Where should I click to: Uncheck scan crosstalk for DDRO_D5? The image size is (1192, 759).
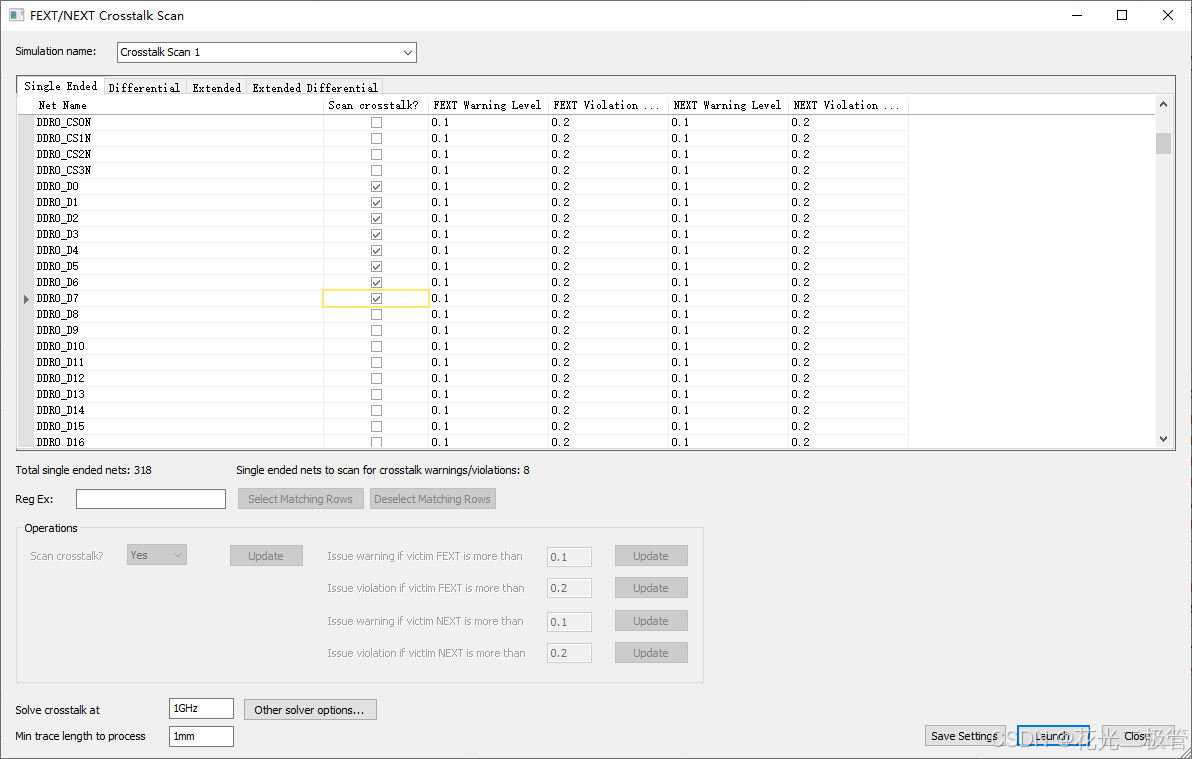(376, 266)
